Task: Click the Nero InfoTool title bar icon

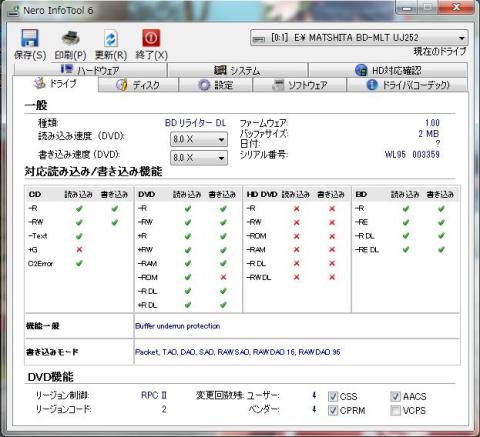Action: tap(14, 11)
